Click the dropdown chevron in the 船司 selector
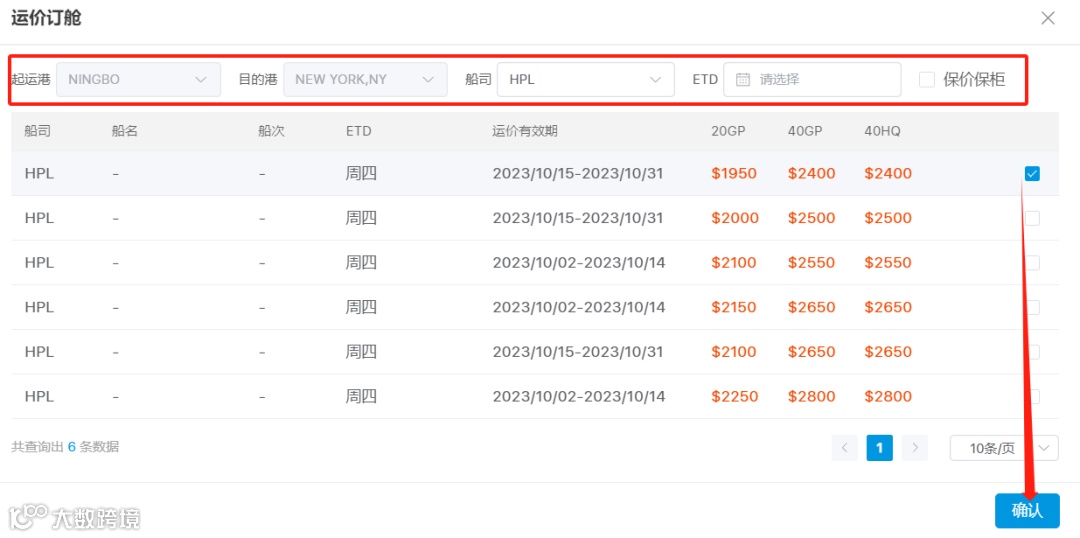This screenshot has height=538, width=1080. pyautogui.click(x=655, y=79)
